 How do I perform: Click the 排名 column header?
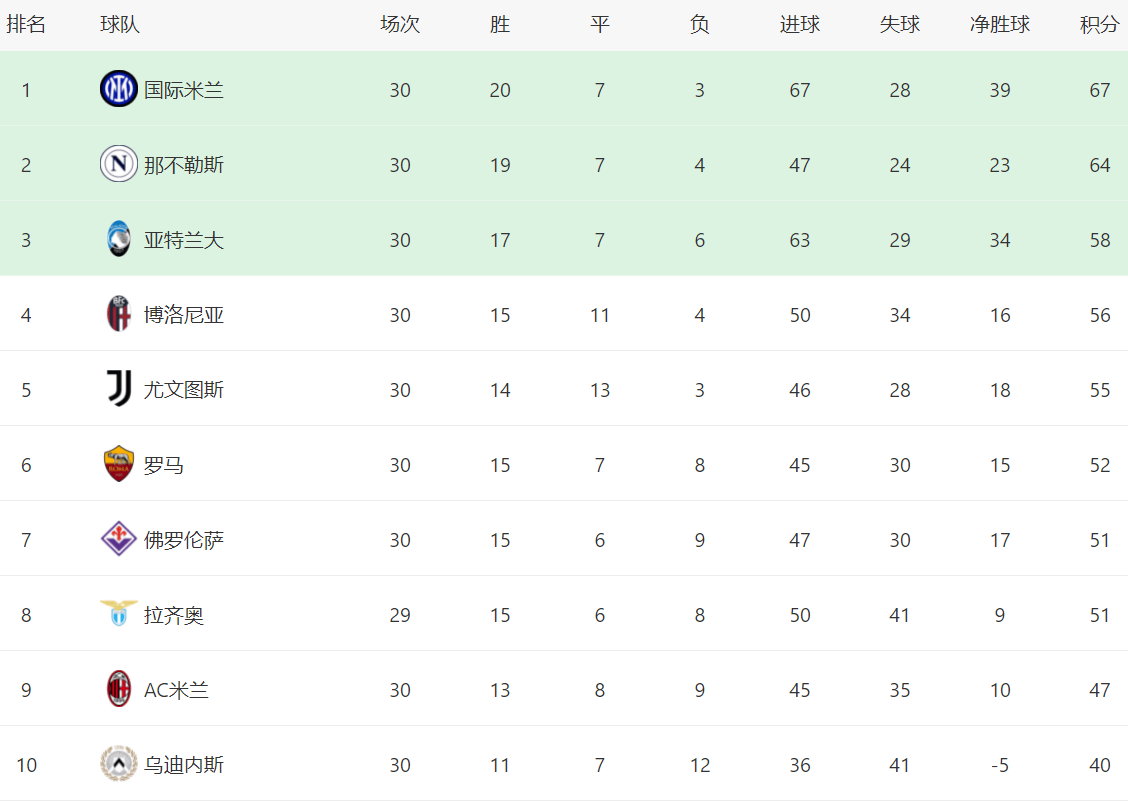tap(26, 25)
